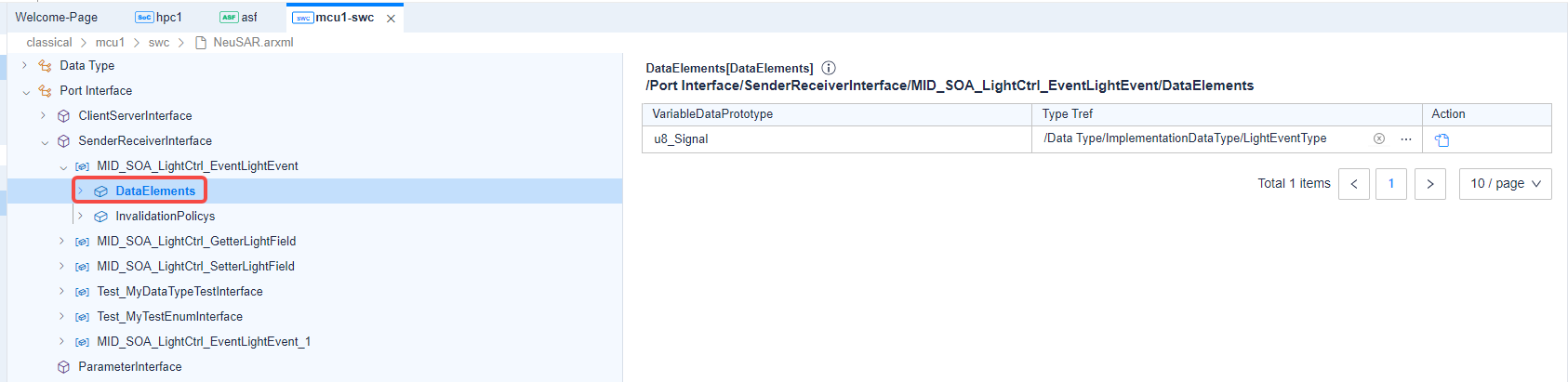Click the action icon in the u8_Signal row
Image resolution: width=1568 pixels, height=382 pixels.
pos(1442,139)
